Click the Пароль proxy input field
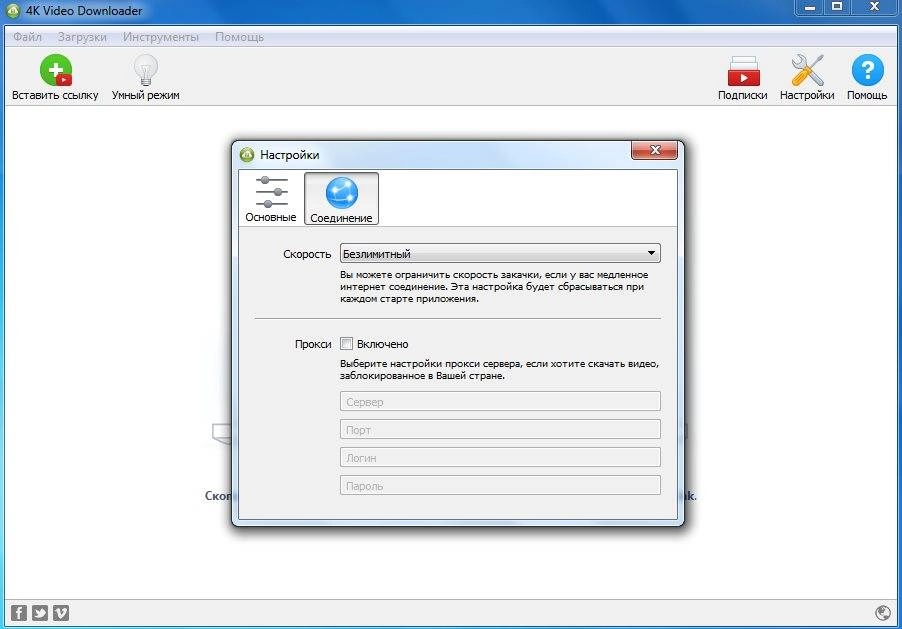Screen dimensions: 902x629 [500, 485]
